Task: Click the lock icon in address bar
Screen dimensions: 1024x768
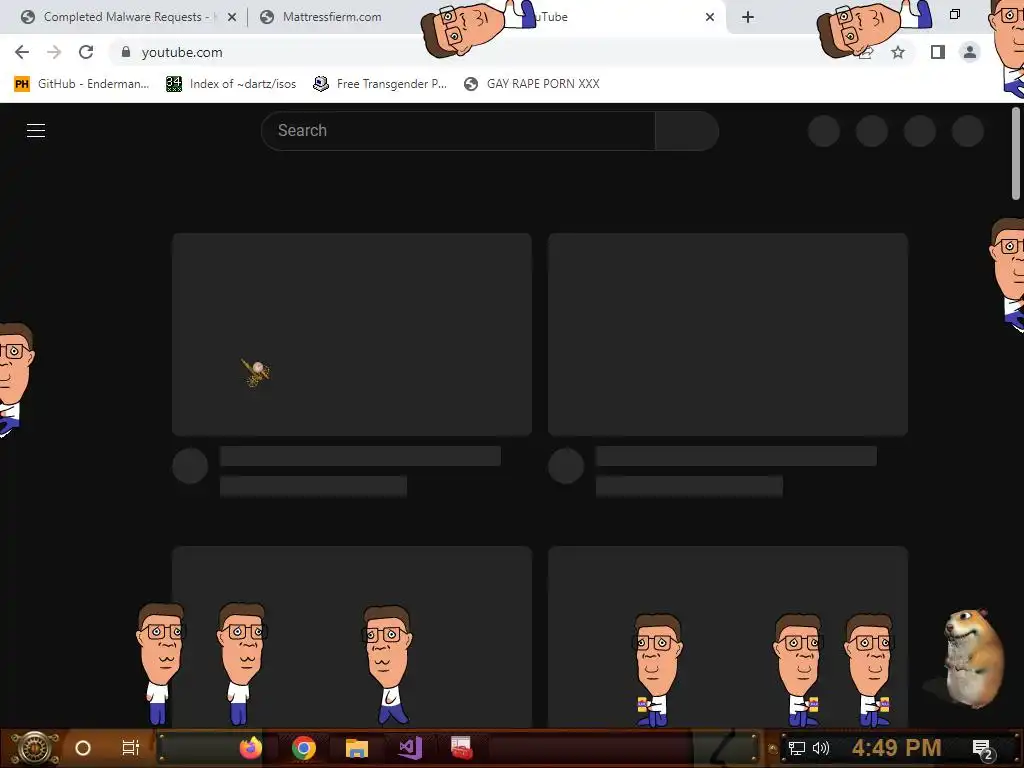Action: [x=126, y=52]
